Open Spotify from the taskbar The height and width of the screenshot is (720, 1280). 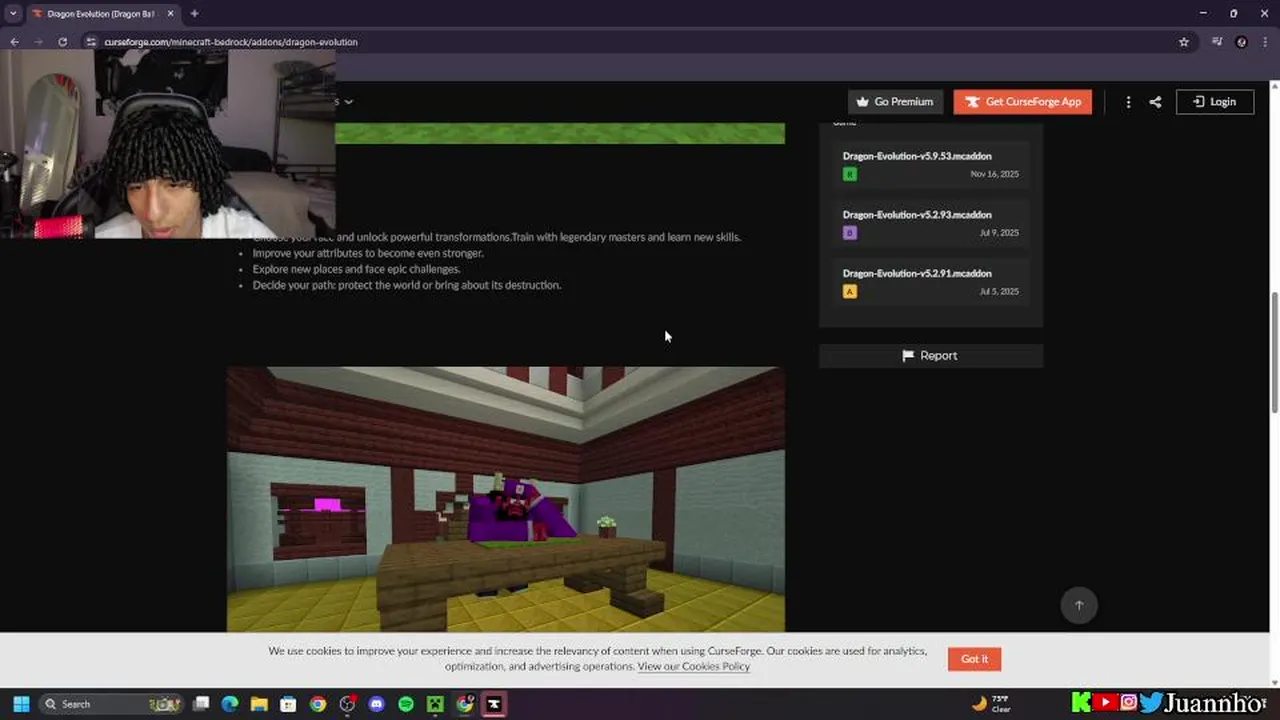click(x=405, y=704)
